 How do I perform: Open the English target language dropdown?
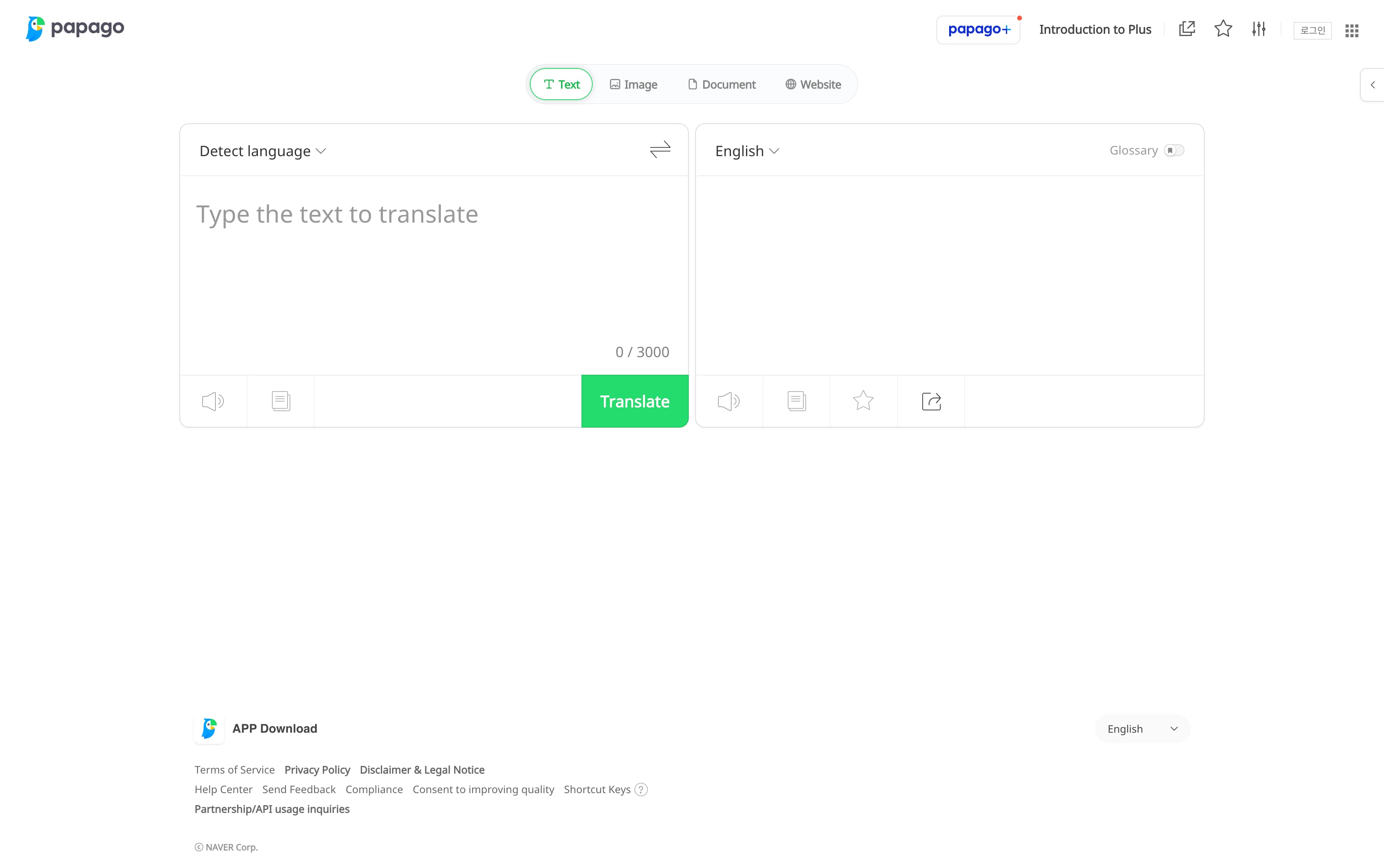pyautogui.click(x=746, y=151)
